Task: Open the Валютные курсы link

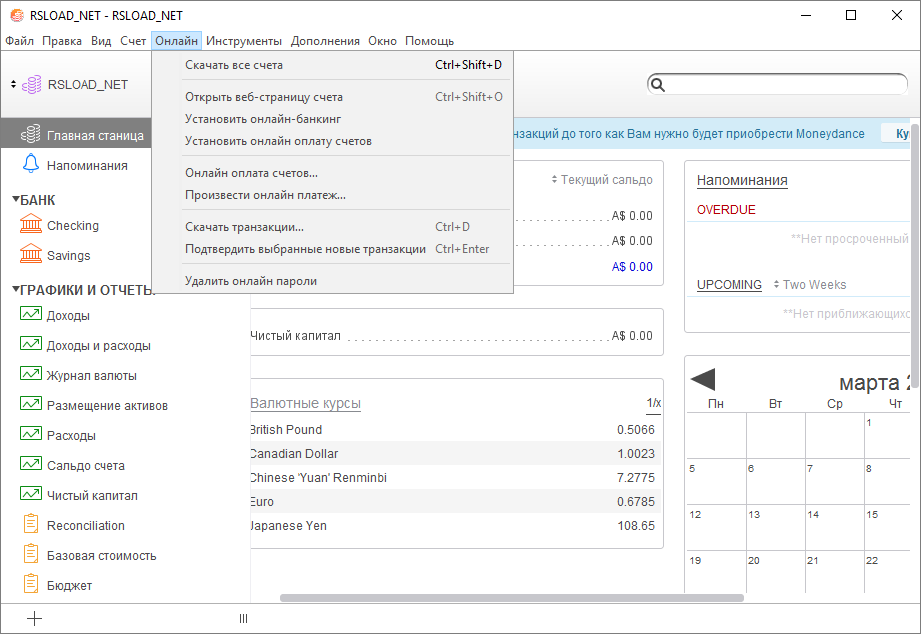Action: [305, 403]
